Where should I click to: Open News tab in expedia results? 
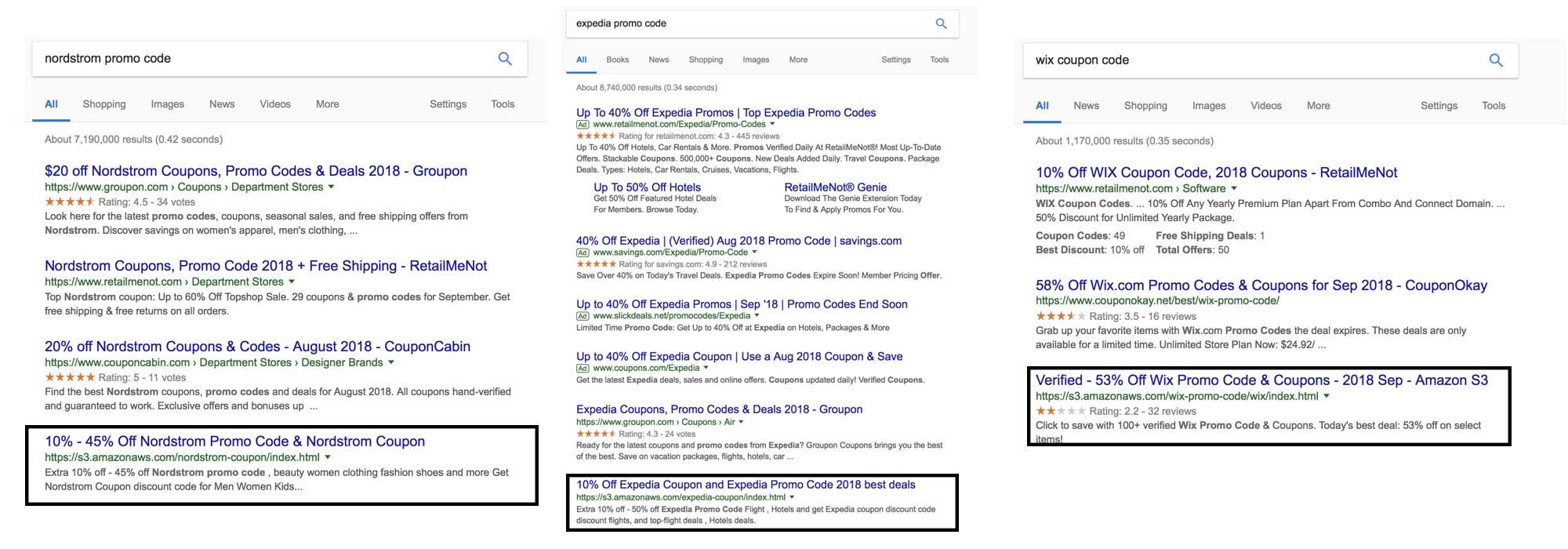[x=659, y=60]
